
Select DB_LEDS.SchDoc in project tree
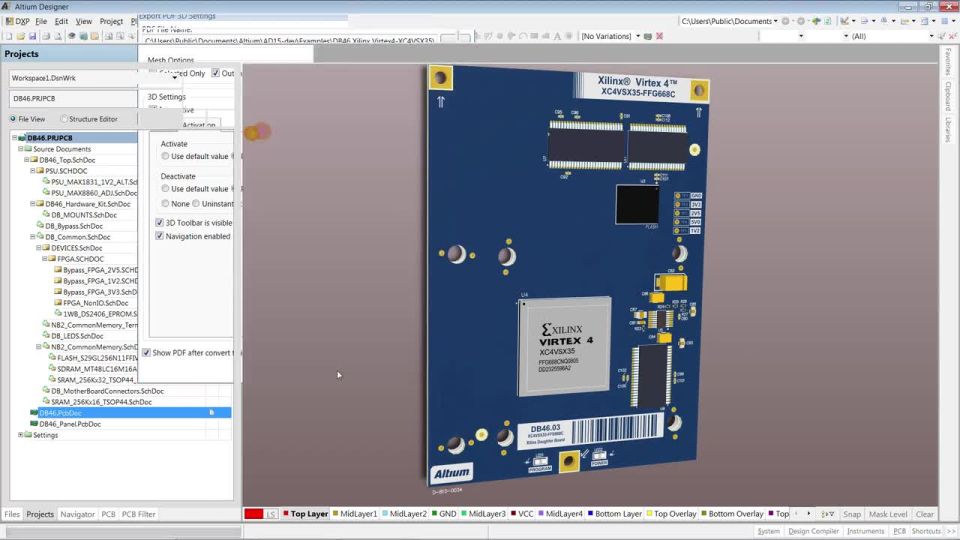point(77,336)
